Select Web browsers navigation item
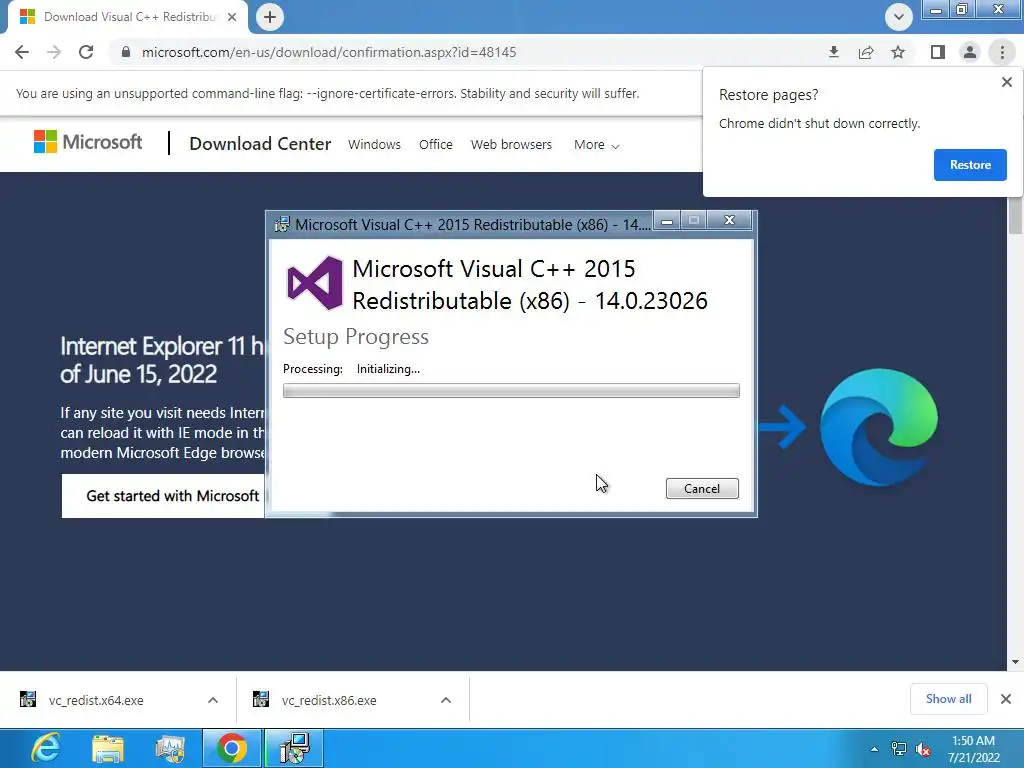 tap(511, 144)
